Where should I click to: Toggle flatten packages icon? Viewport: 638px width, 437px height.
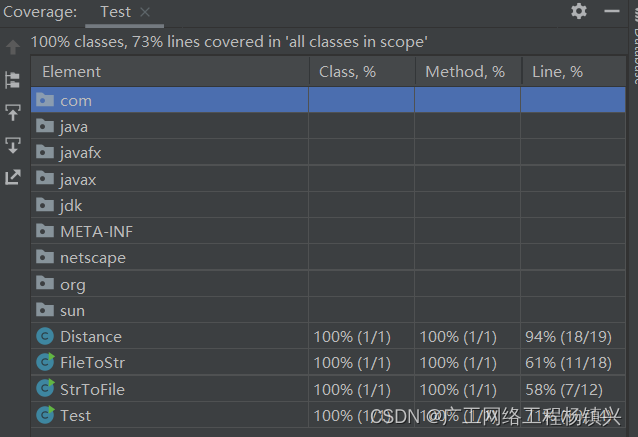click(13, 80)
